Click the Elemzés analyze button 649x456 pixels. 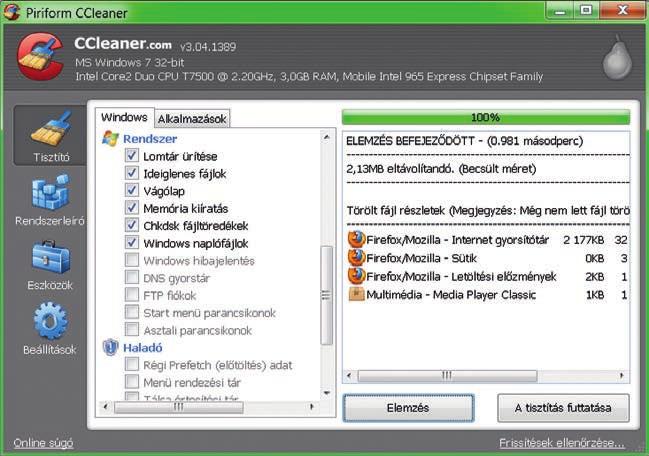408,408
